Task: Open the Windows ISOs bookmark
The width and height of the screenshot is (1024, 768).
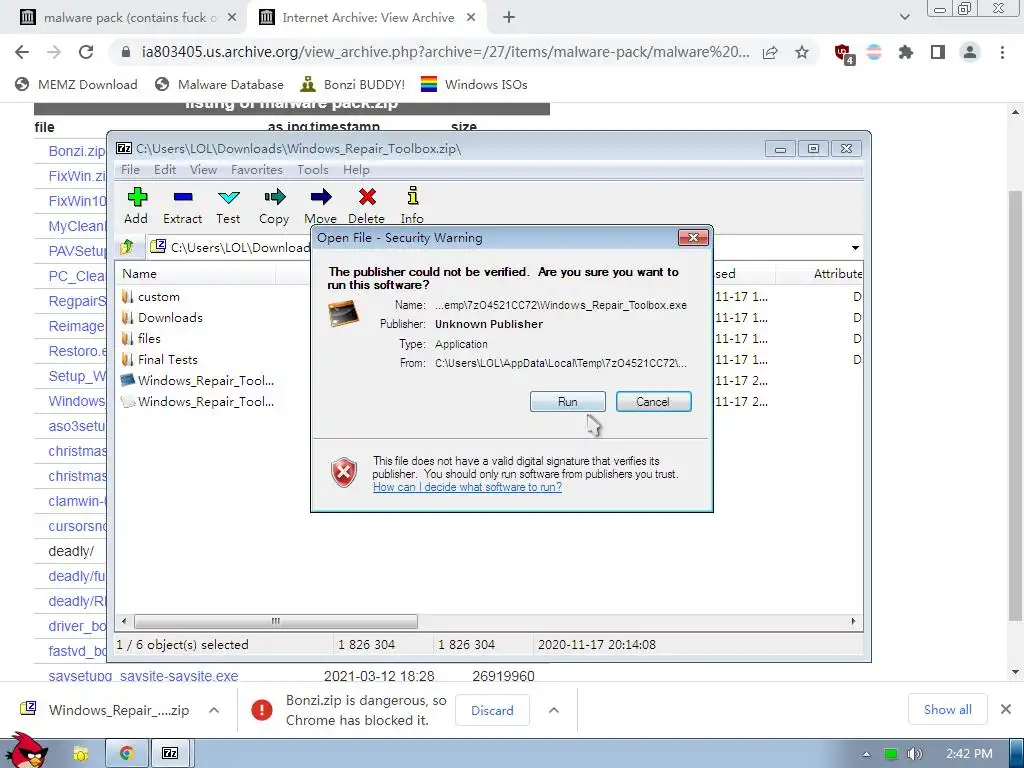Action: 474,84
